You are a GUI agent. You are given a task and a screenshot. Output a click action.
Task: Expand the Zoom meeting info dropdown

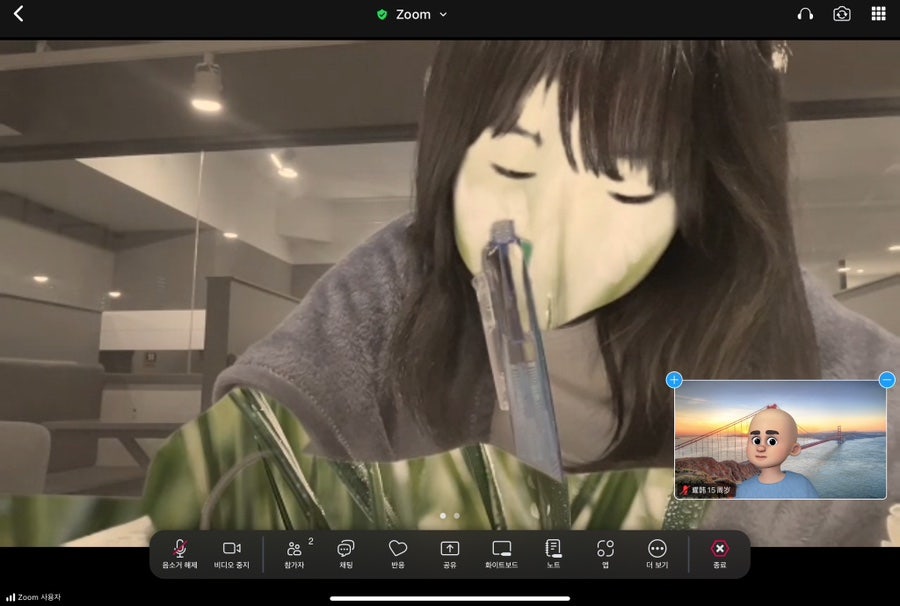tap(443, 14)
